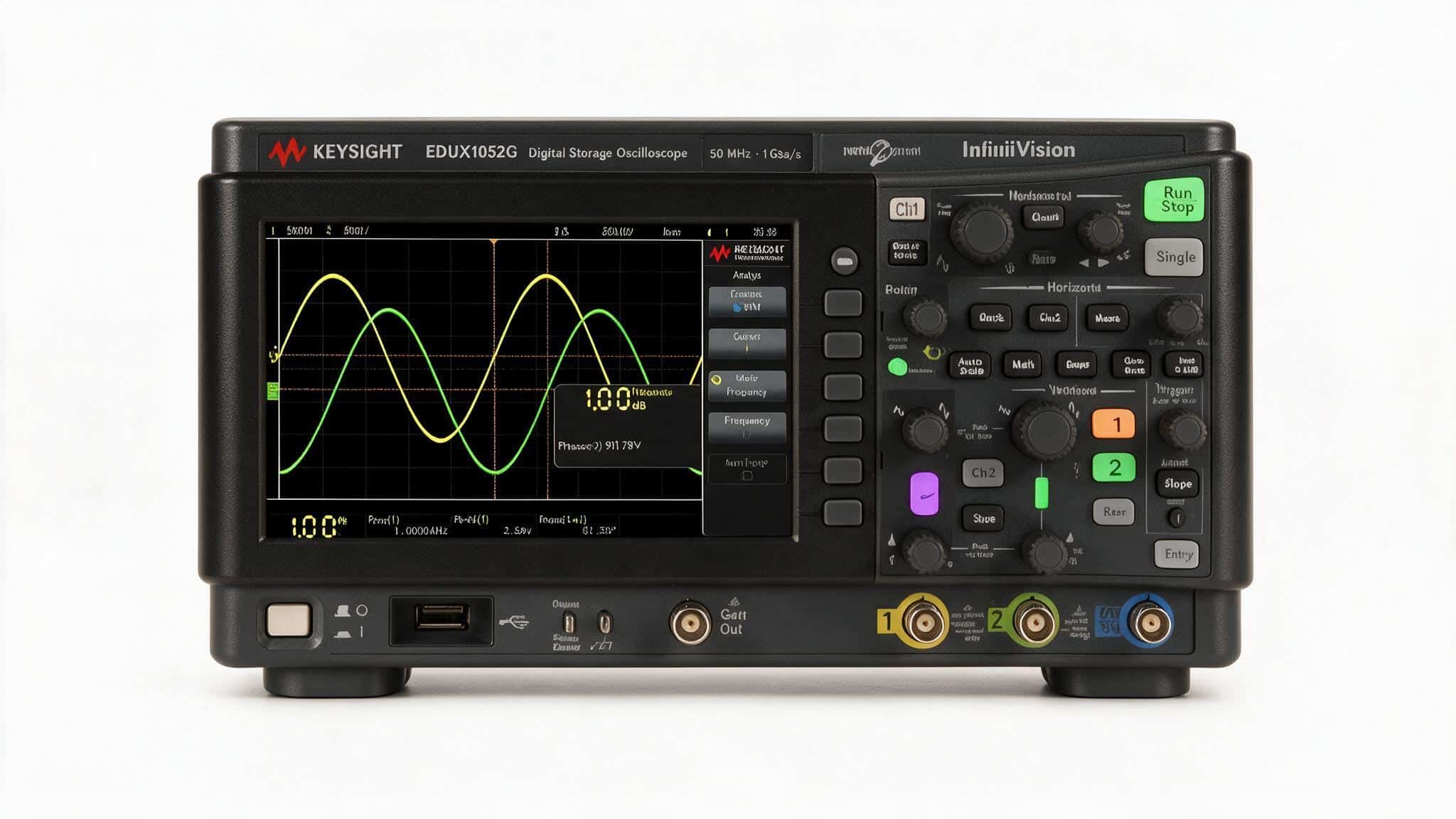Image resolution: width=1456 pixels, height=819 pixels.
Task: Tap the right arrow key near Single
Action: click(1103, 263)
